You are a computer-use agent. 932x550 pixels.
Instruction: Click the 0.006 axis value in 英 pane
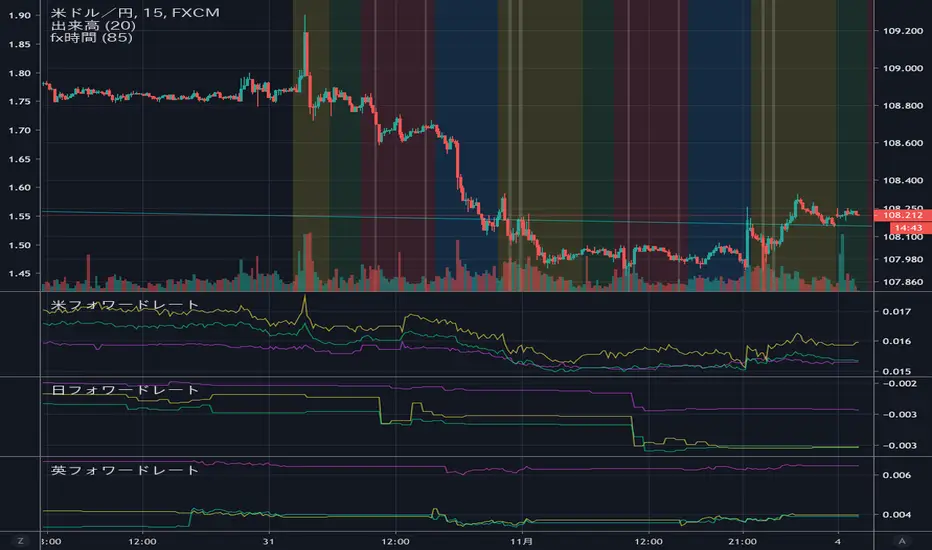point(896,475)
